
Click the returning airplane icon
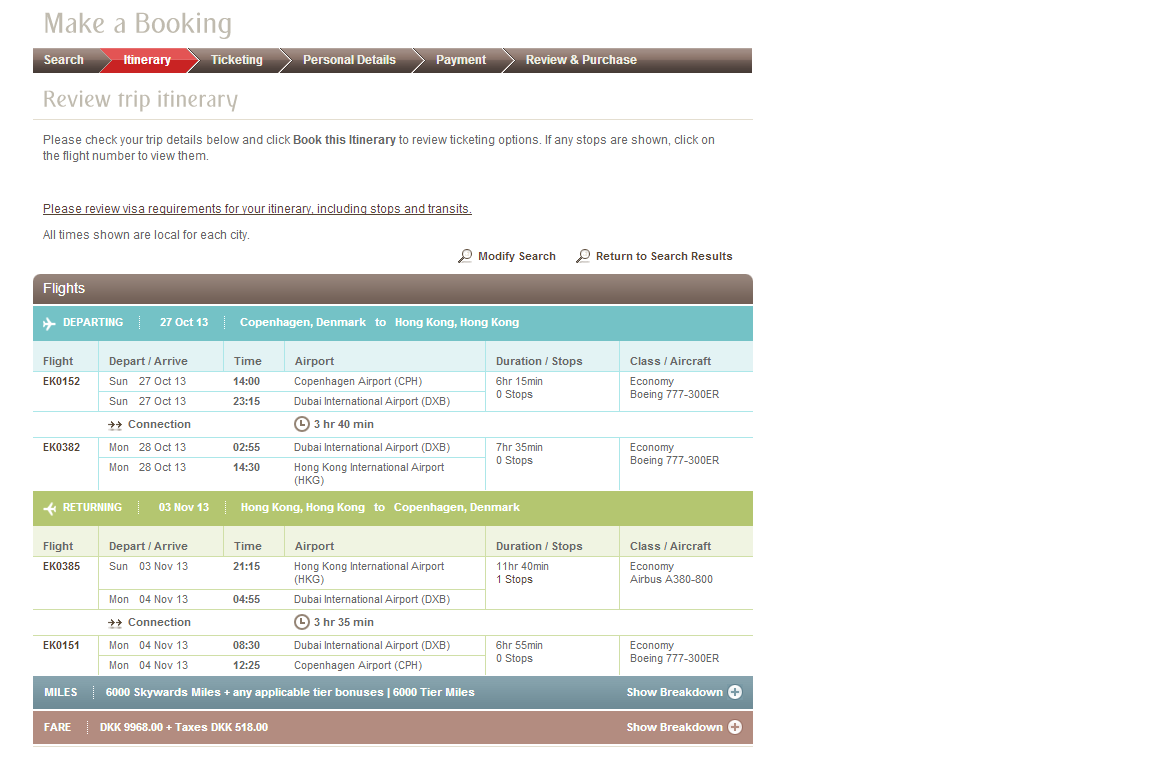pos(50,508)
